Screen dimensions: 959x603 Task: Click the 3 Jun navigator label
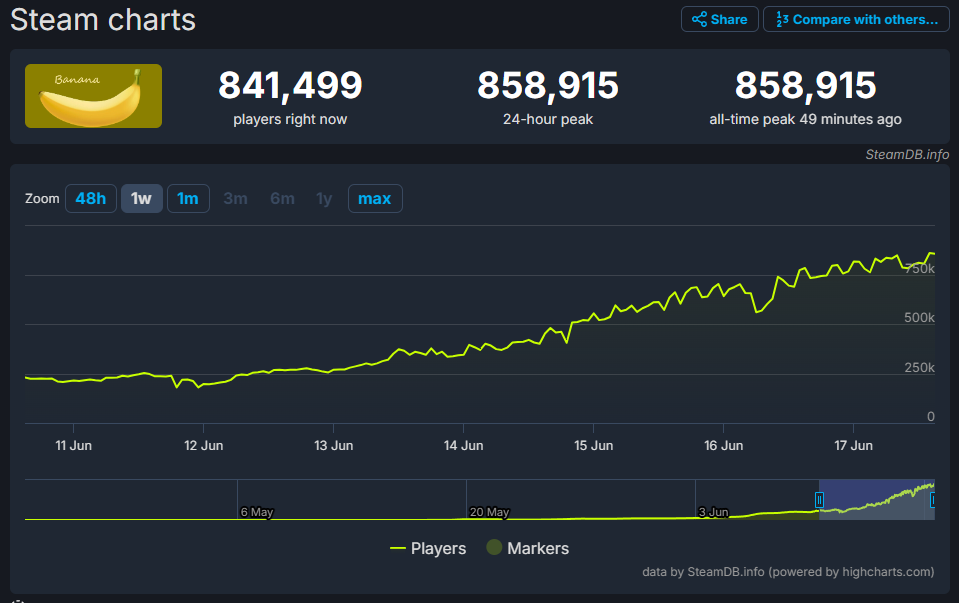click(x=714, y=512)
